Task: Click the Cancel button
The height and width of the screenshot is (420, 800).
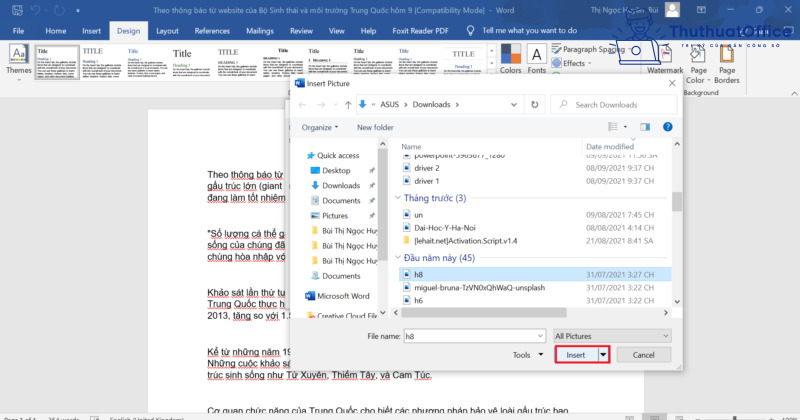Action: coord(643,355)
